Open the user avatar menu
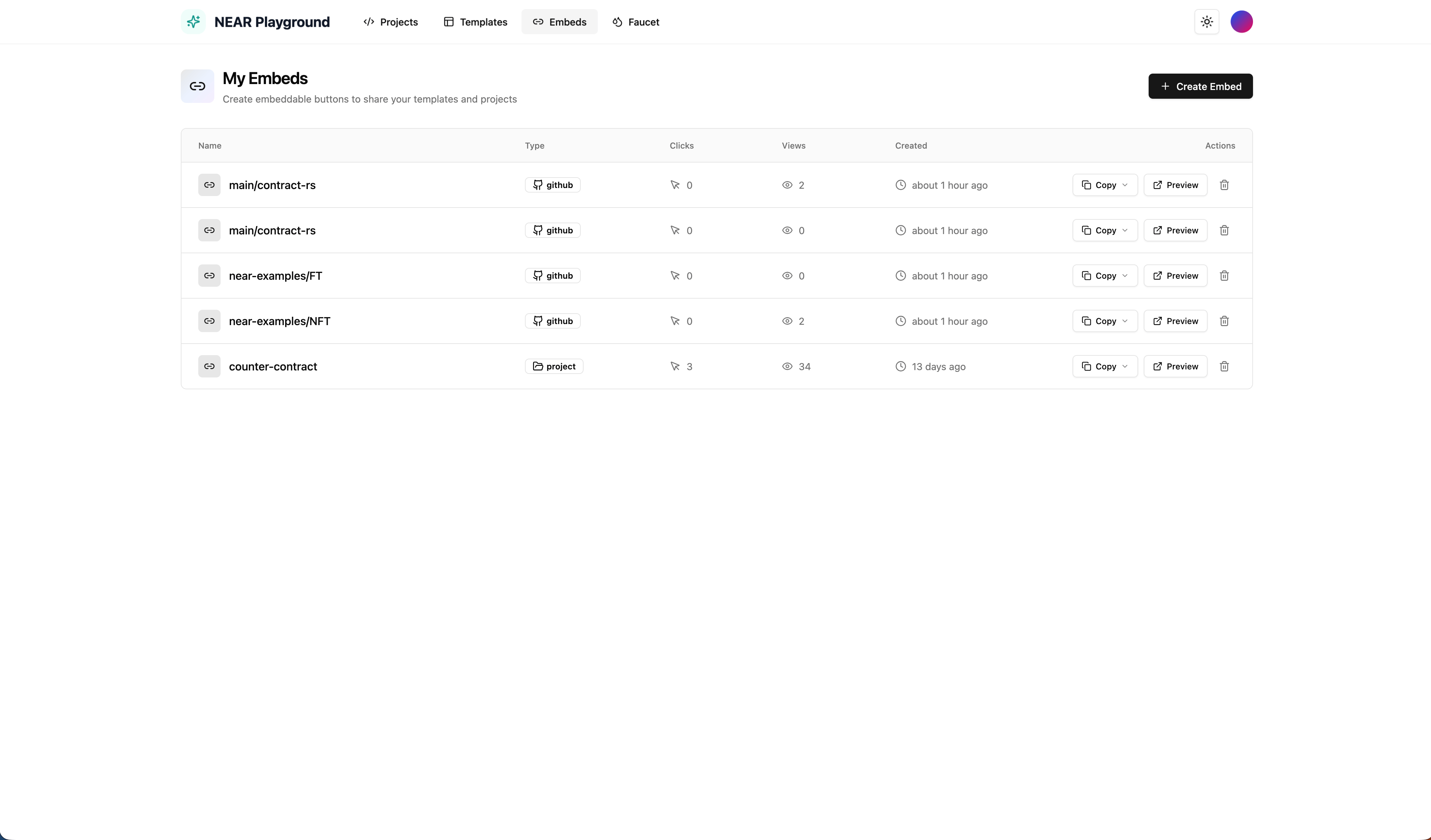 point(1241,22)
